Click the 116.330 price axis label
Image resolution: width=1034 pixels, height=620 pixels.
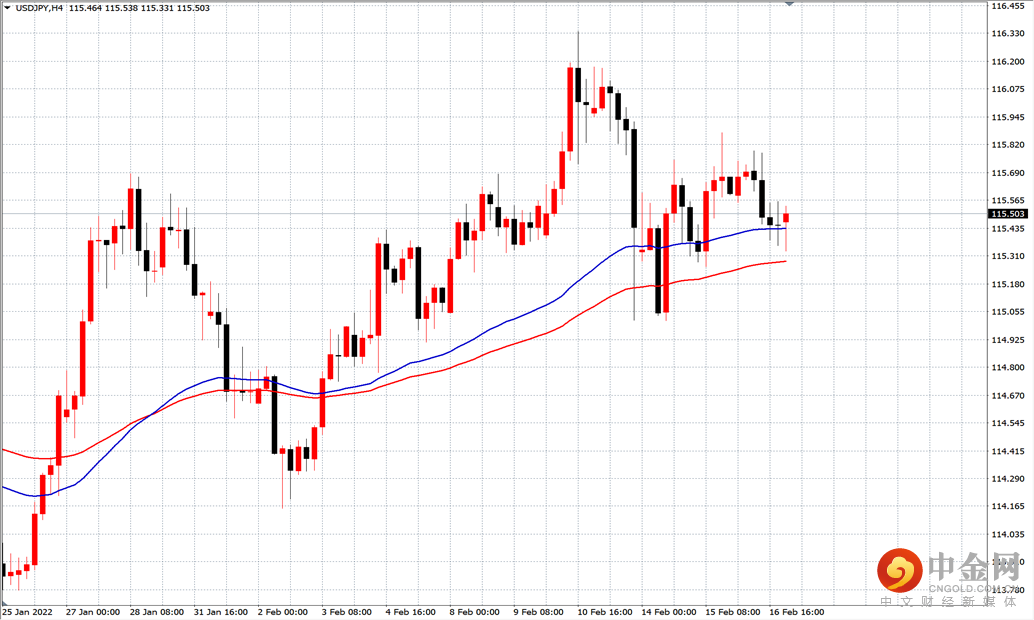(1008, 34)
